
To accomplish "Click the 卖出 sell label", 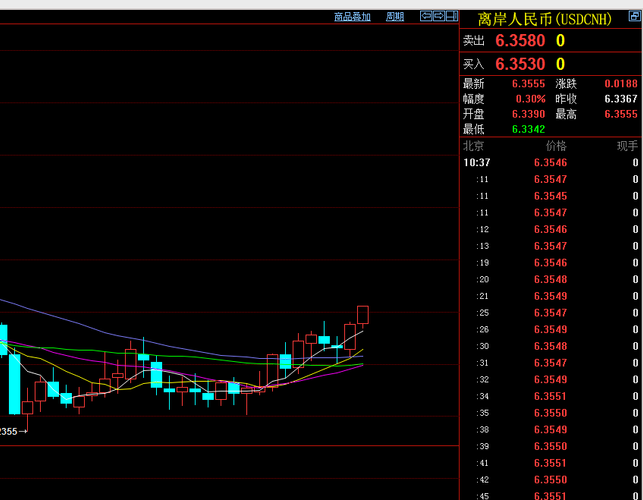I will 474,41.
